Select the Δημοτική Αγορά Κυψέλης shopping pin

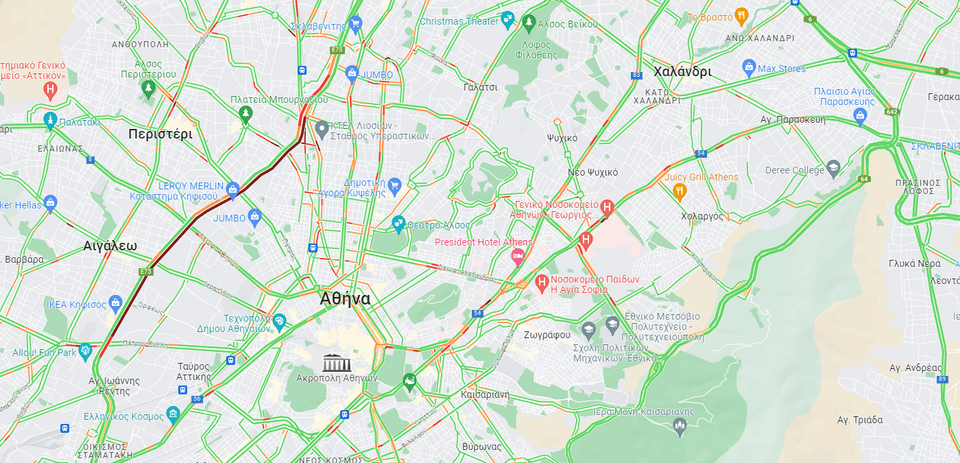coord(395,184)
